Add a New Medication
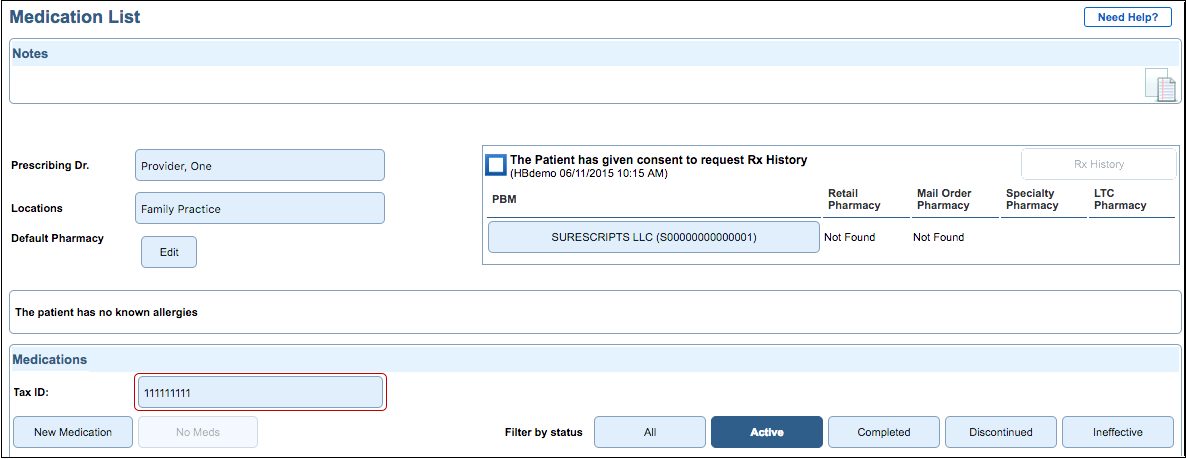This screenshot has width=1186, height=459. click(72, 432)
